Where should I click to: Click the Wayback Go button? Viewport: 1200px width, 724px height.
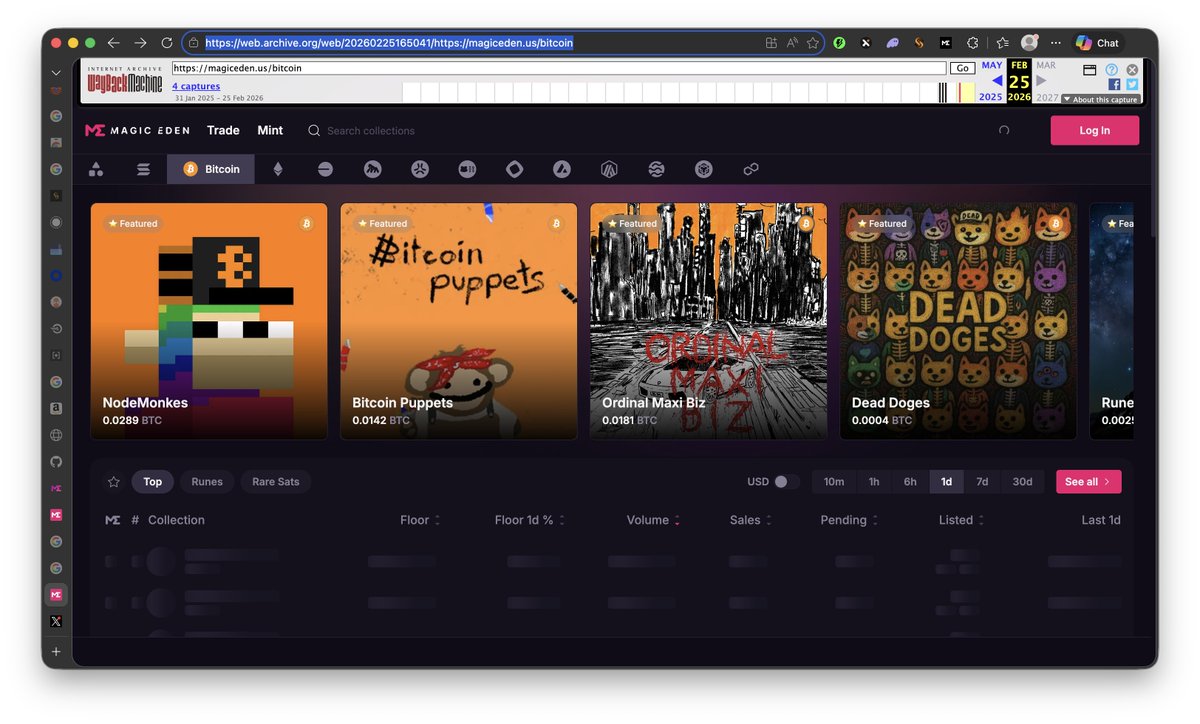(962, 68)
